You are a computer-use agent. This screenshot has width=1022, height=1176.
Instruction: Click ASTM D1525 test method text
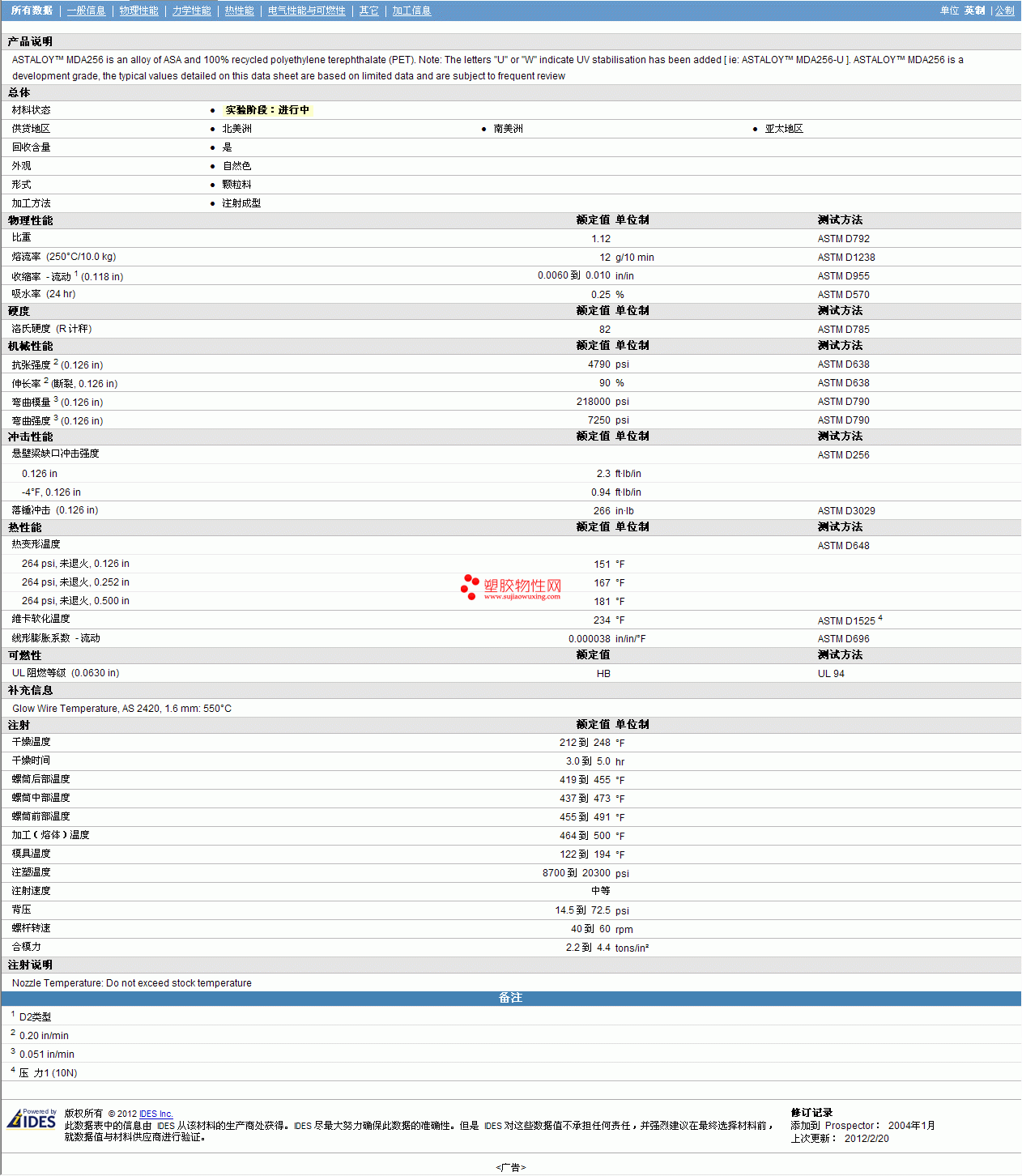(846, 621)
